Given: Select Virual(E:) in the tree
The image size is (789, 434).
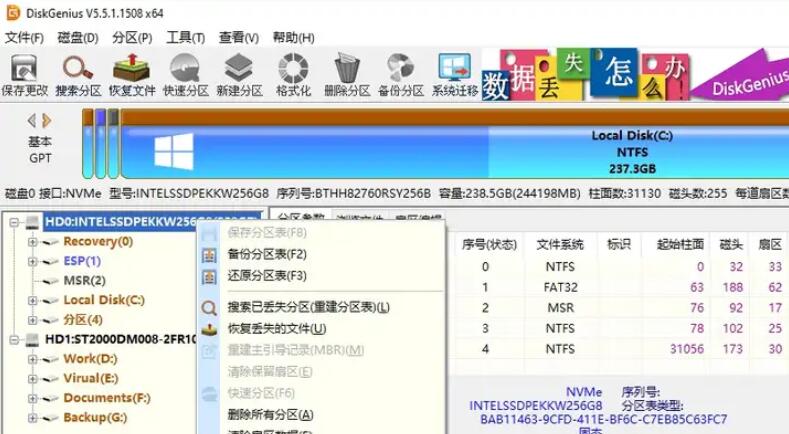Looking at the screenshot, I should 91,378.
